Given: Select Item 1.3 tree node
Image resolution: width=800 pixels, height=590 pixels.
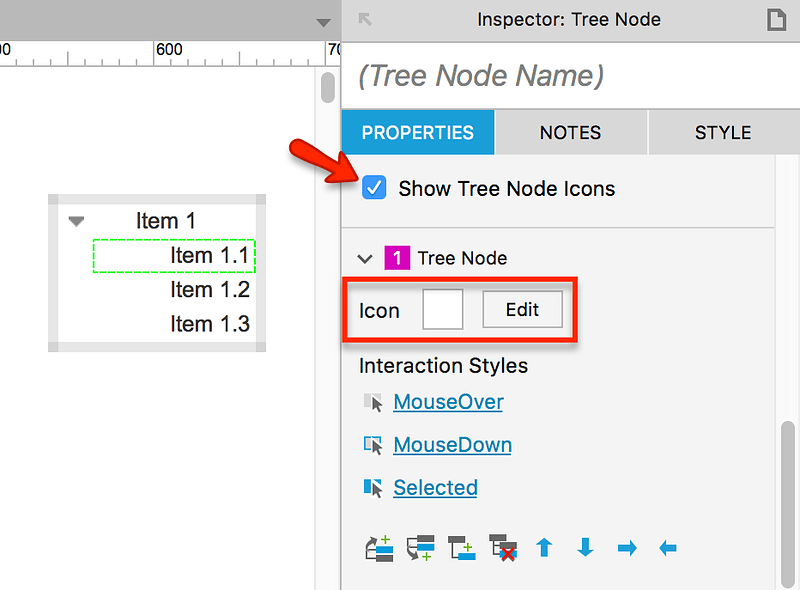Looking at the screenshot, I should coord(210,324).
